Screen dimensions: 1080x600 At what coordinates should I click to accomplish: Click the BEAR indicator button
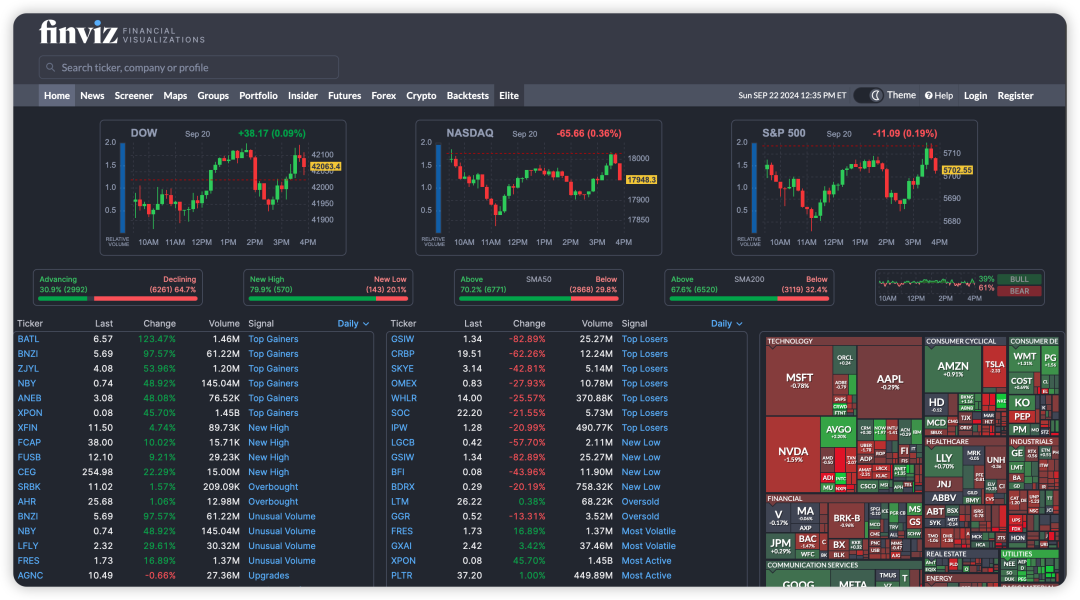point(1019,291)
